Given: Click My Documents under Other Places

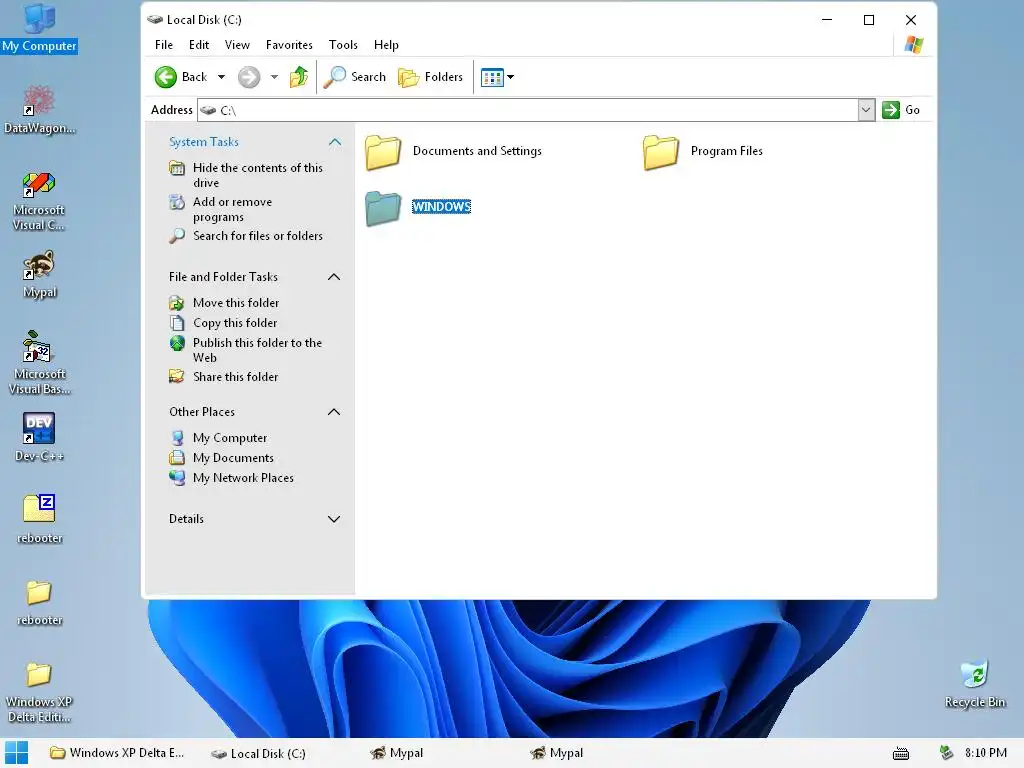Looking at the screenshot, I should [233, 458].
